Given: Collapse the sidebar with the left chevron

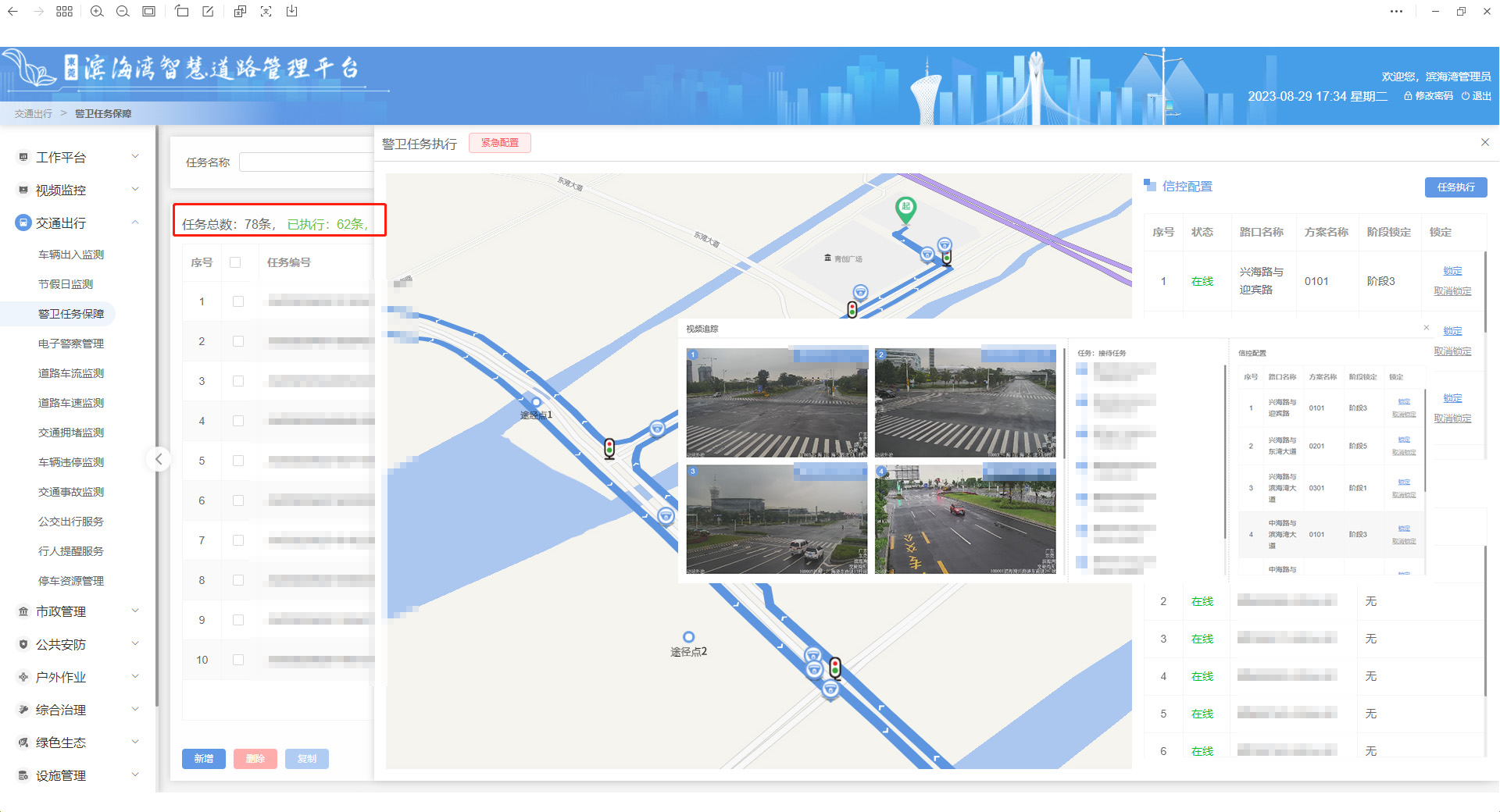Looking at the screenshot, I should pyautogui.click(x=159, y=459).
